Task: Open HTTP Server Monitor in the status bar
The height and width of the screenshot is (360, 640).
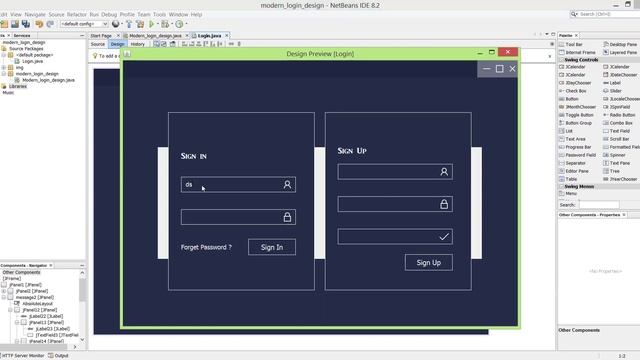Action: click(22, 356)
